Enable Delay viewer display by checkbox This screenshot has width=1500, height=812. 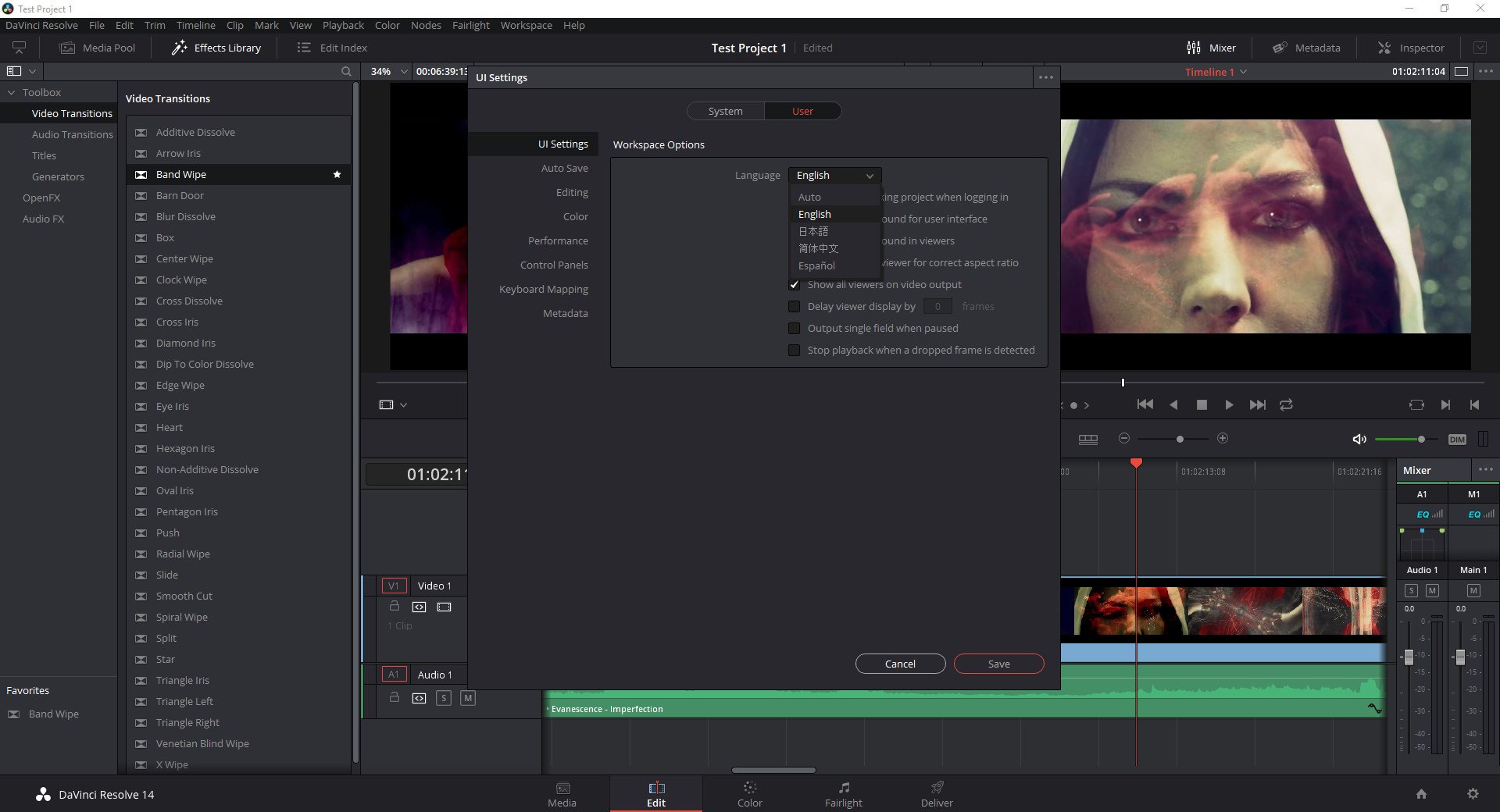pyautogui.click(x=795, y=307)
